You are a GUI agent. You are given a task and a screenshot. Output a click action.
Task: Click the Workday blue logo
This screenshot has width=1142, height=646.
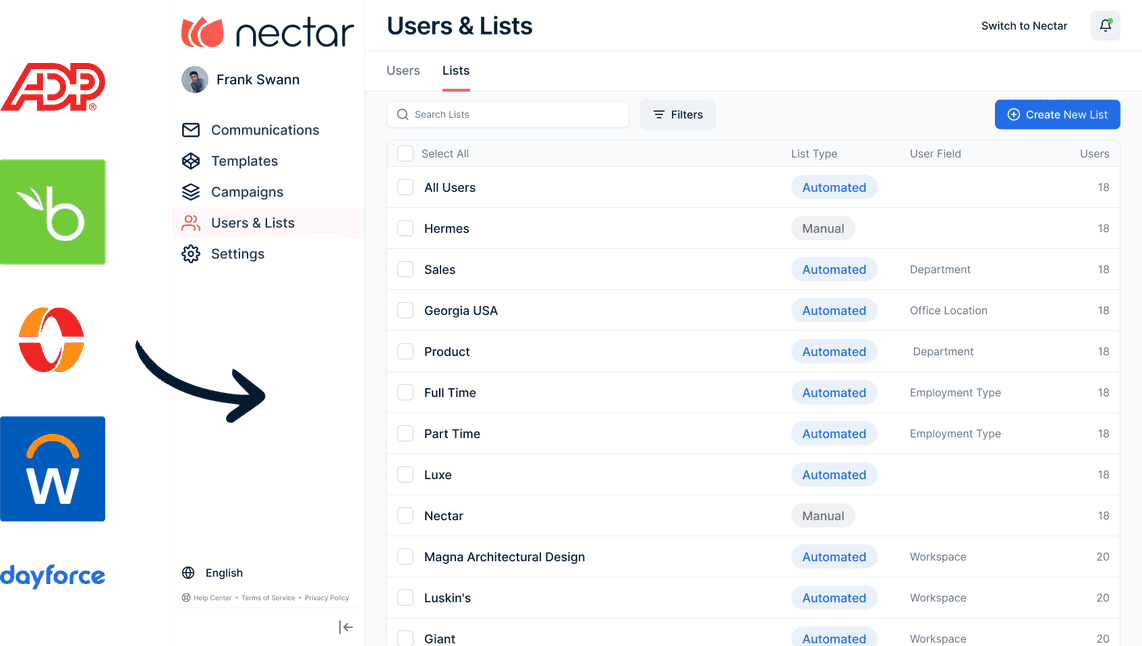pyautogui.click(x=52, y=469)
